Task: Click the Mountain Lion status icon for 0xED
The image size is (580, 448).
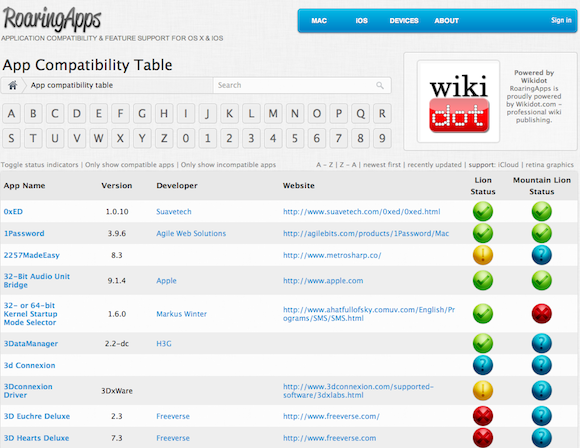Action: [542, 211]
